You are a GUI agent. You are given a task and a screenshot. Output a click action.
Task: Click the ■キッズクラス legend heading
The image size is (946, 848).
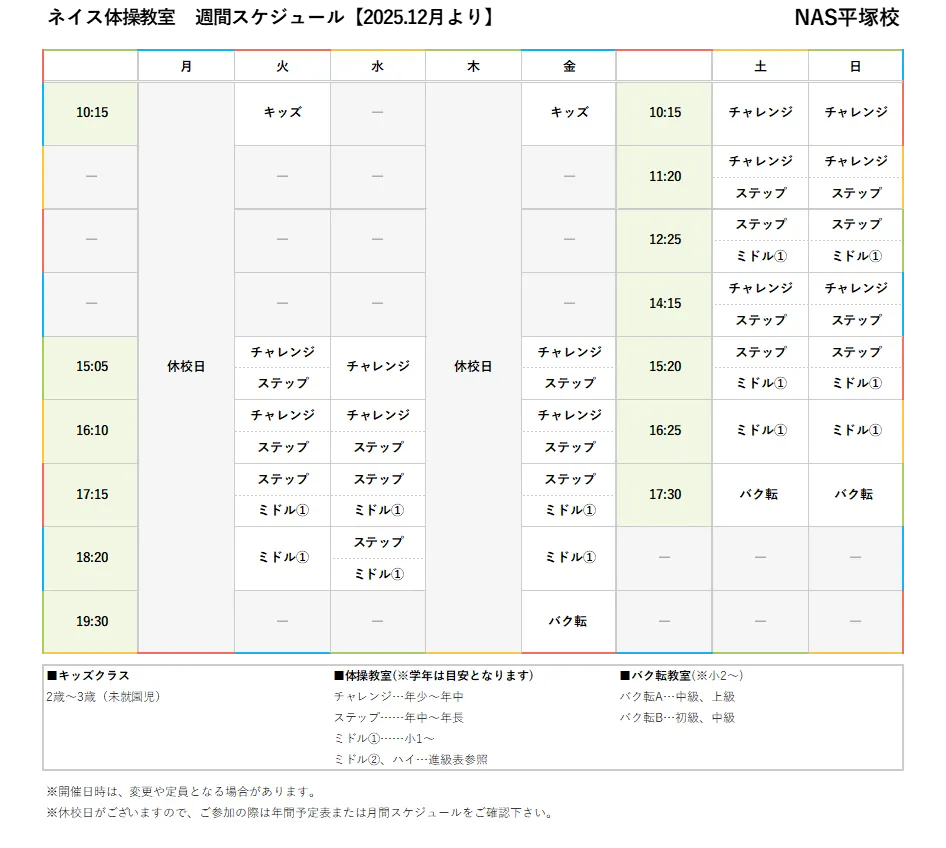click(89, 676)
